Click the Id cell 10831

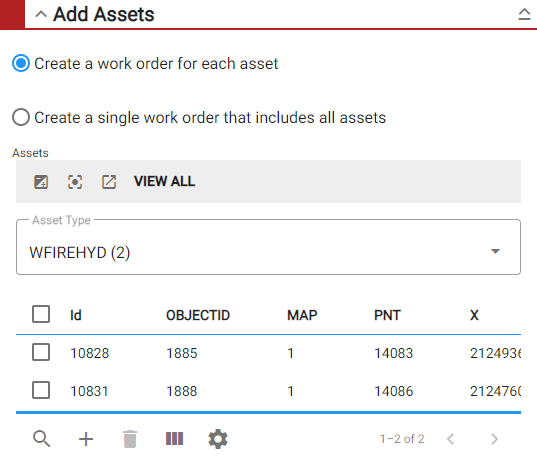89,391
